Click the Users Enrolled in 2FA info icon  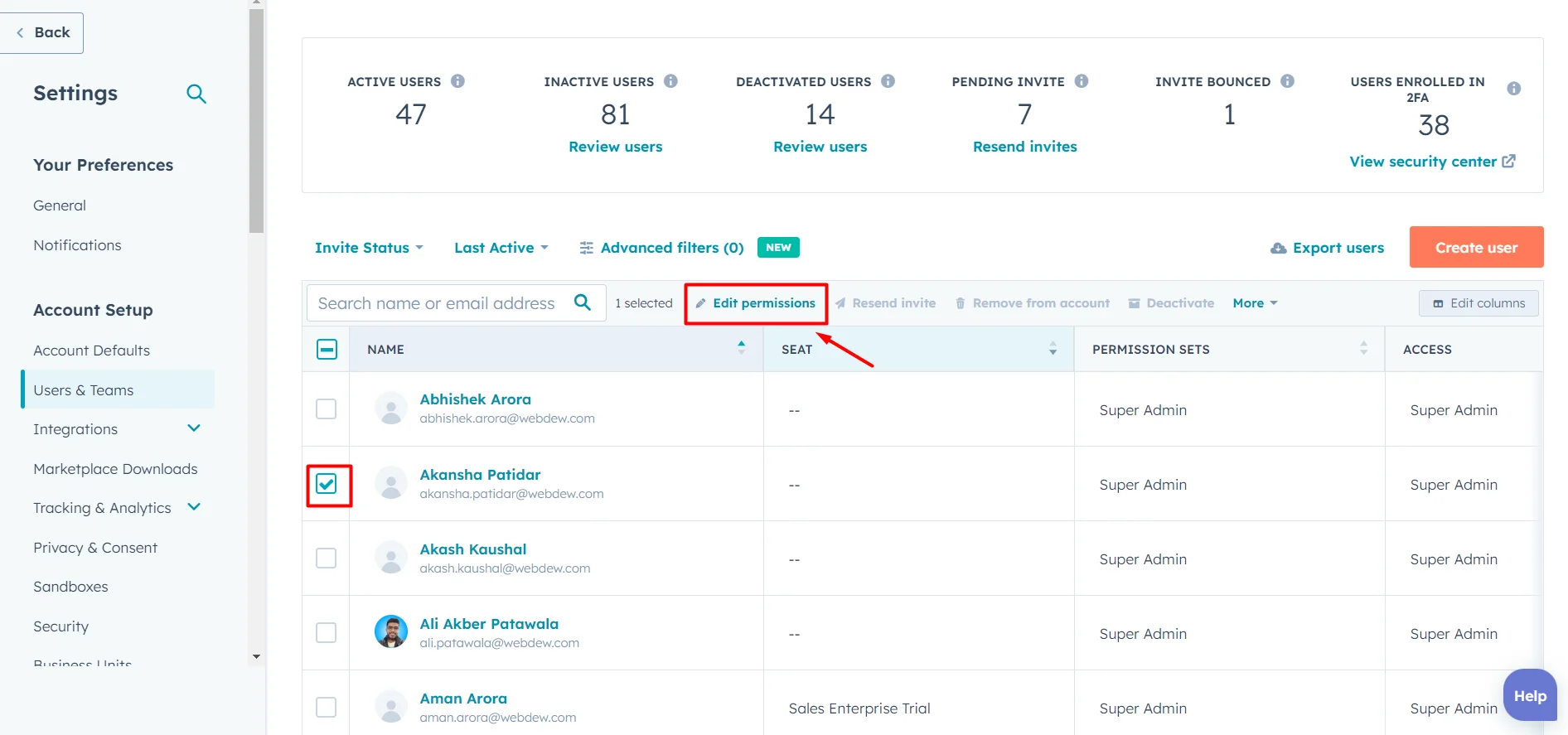[x=1513, y=89]
